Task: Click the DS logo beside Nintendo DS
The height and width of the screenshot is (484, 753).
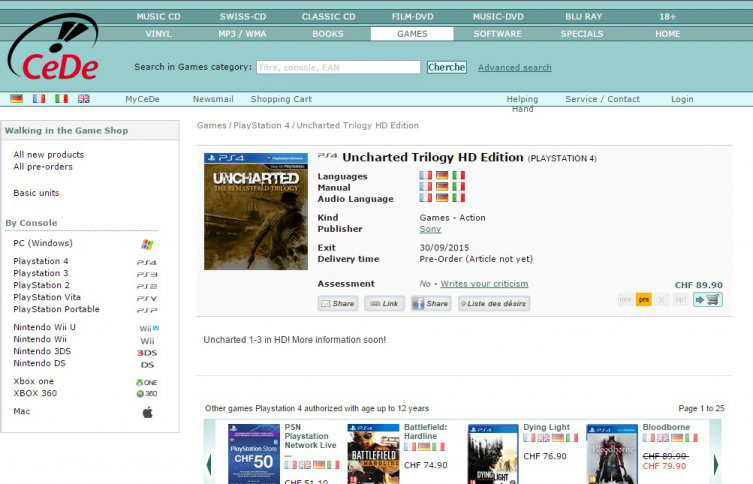Action: point(147,364)
